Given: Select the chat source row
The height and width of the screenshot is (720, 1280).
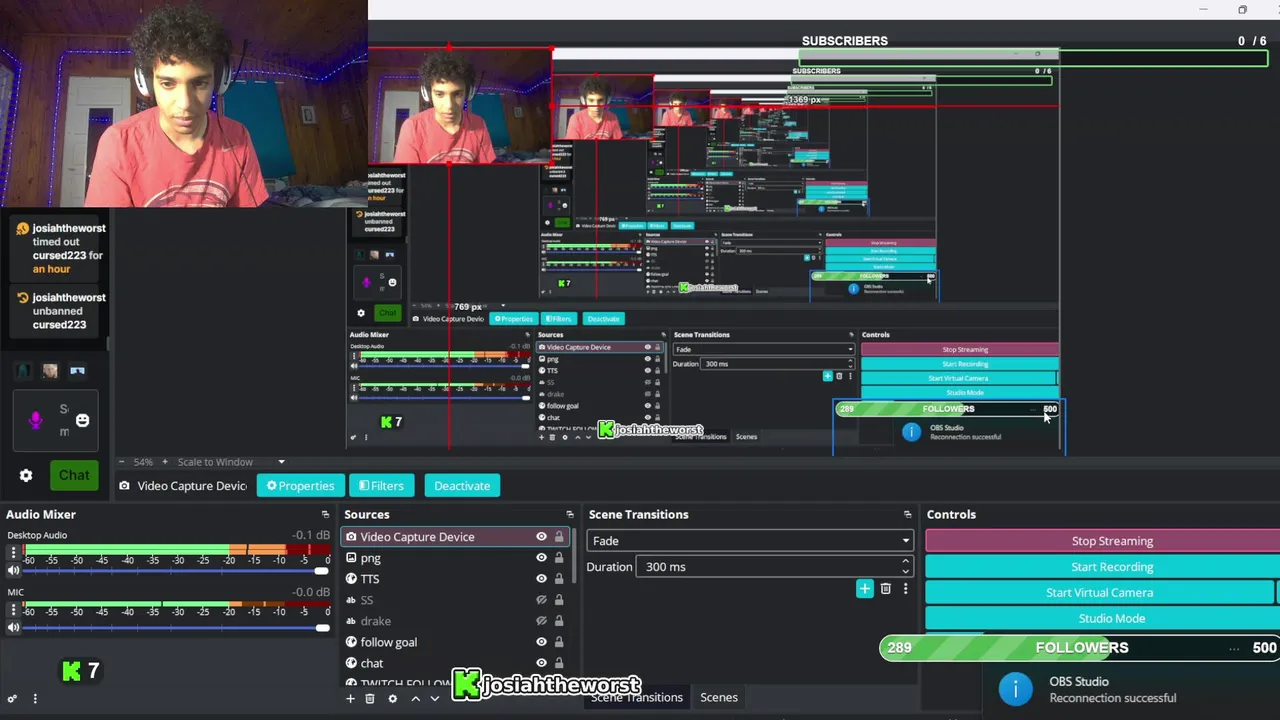Looking at the screenshot, I should pos(457,663).
